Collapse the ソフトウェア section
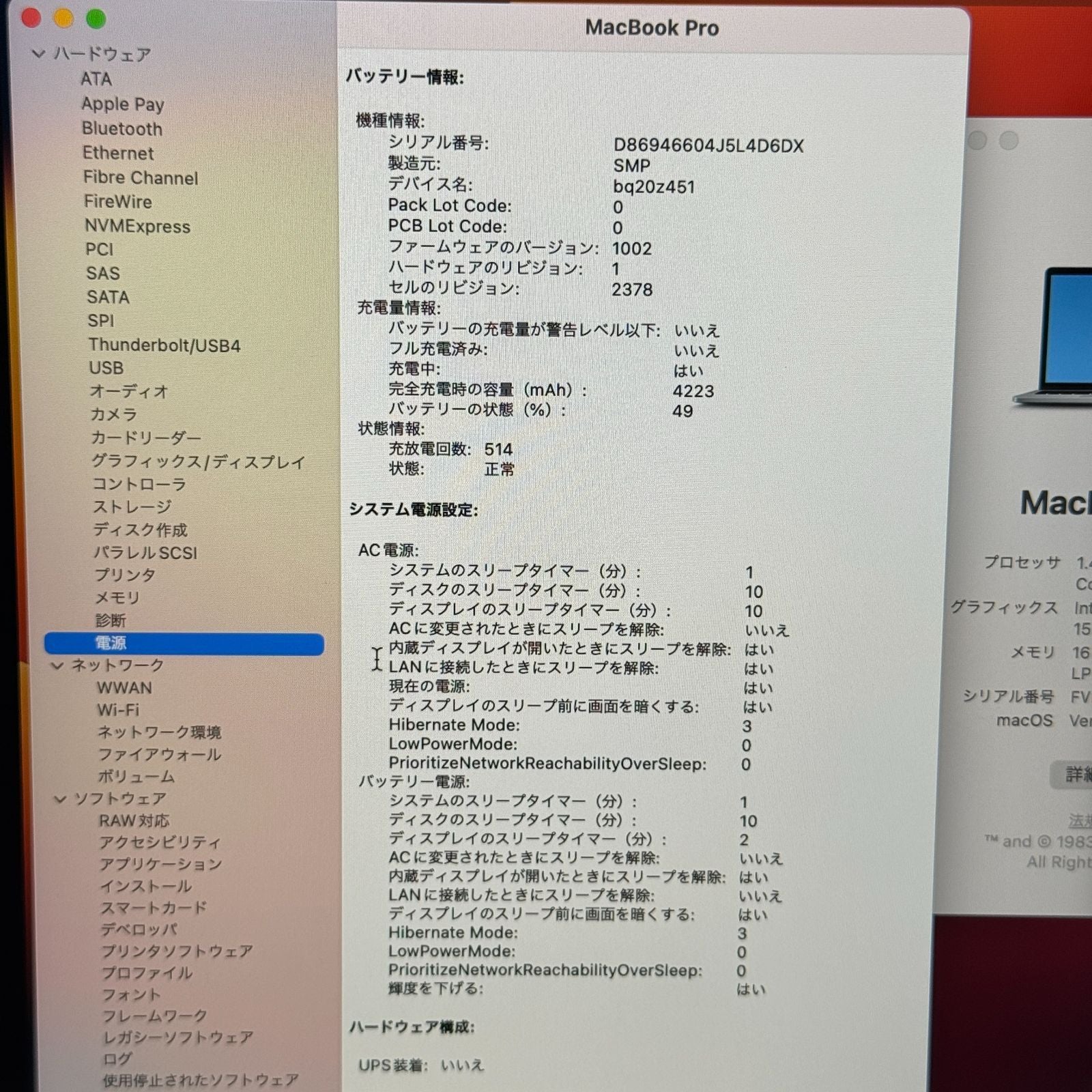The height and width of the screenshot is (1092, 1092). point(60,799)
